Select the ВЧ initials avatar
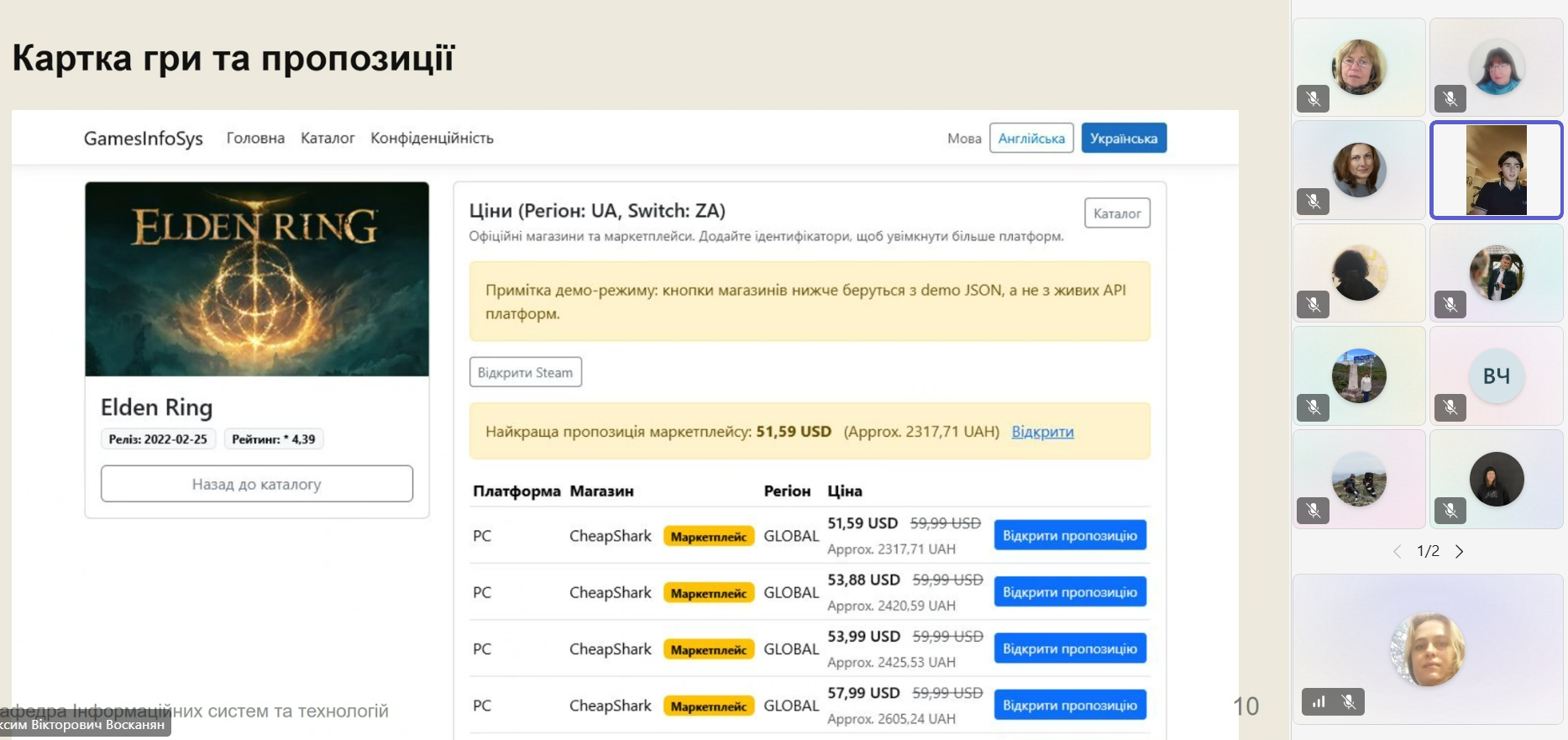 [x=1497, y=375]
